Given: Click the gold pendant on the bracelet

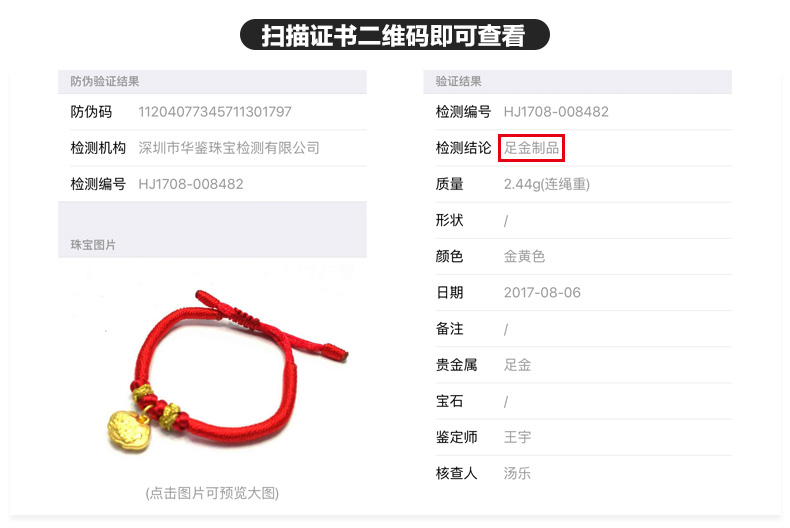Looking at the screenshot, I should pyautogui.click(x=128, y=429).
